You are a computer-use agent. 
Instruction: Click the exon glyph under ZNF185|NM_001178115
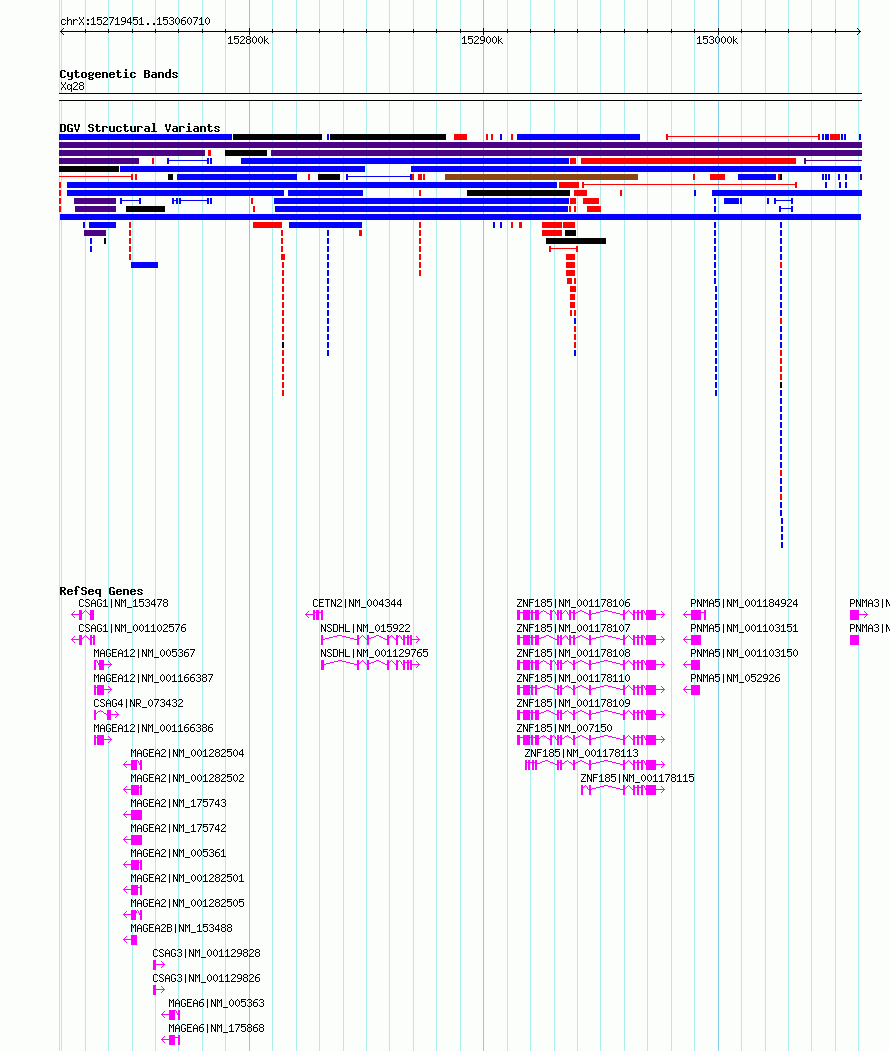click(x=623, y=790)
